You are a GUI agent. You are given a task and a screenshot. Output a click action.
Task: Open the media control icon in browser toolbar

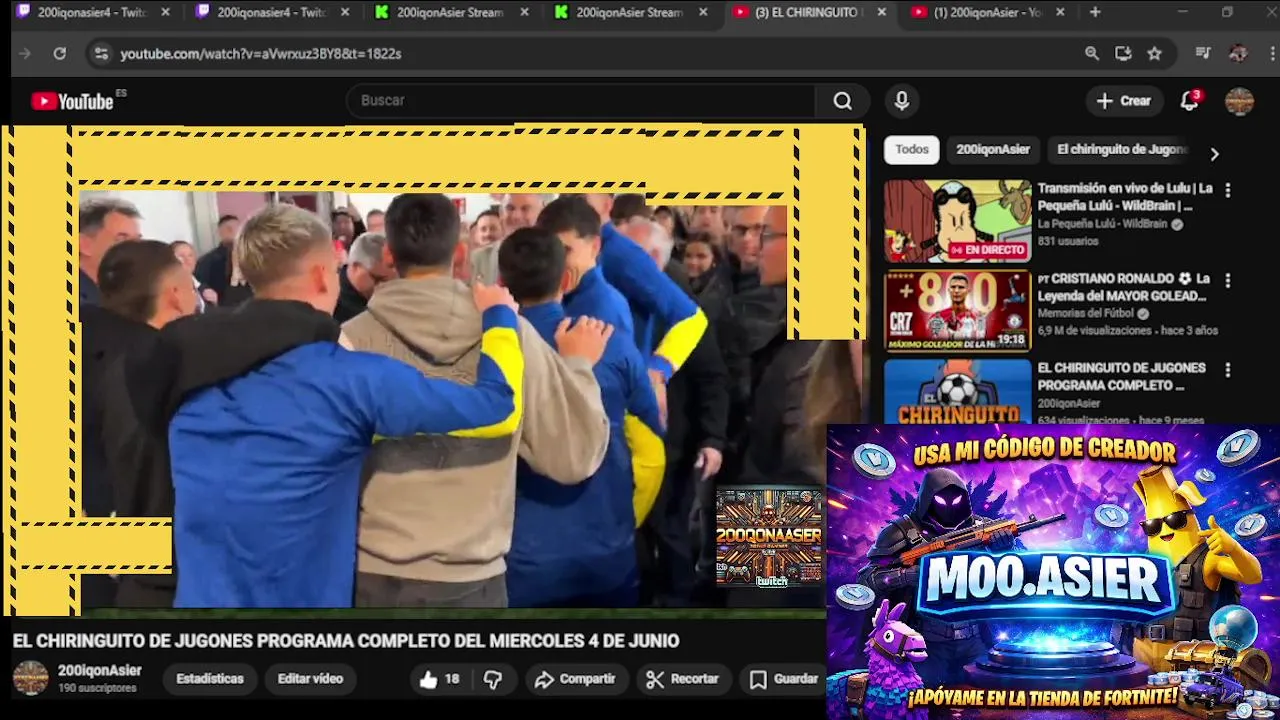click(1203, 54)
